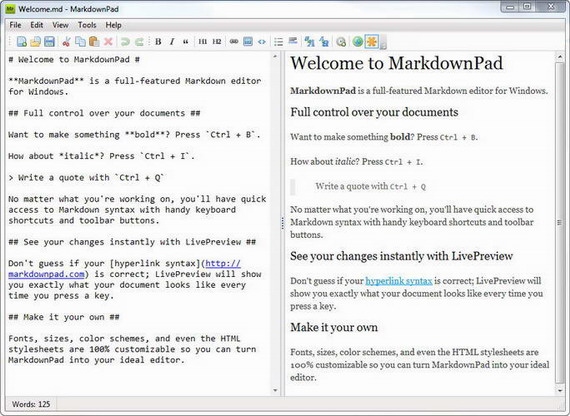Image resolution: width=570 pixels, height=416 pixels.
Task: Expand the toolbar overflow dropdown arrow
Action: (383, 43)
